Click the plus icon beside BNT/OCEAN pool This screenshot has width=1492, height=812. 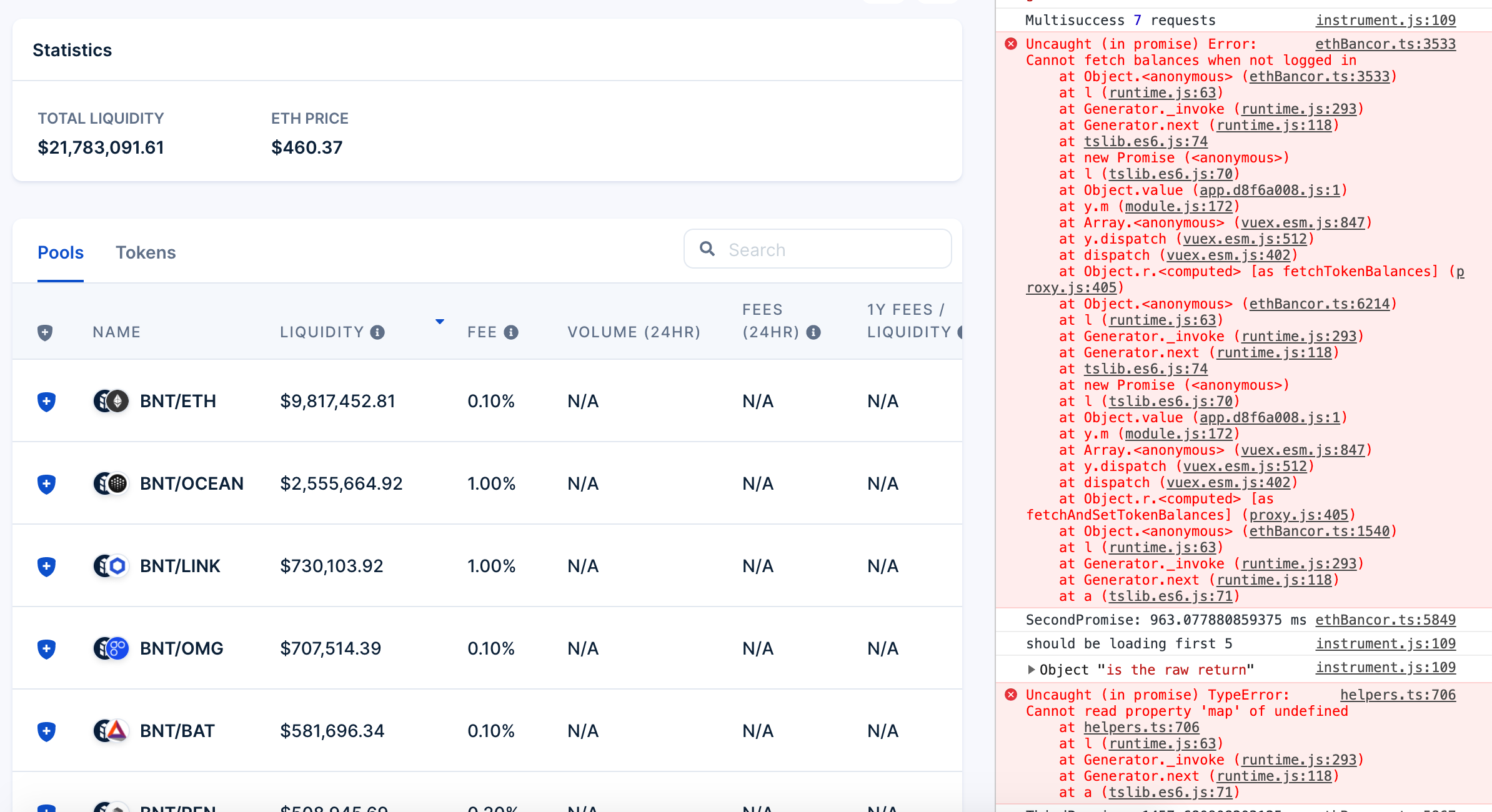click(x=46, y=484)
